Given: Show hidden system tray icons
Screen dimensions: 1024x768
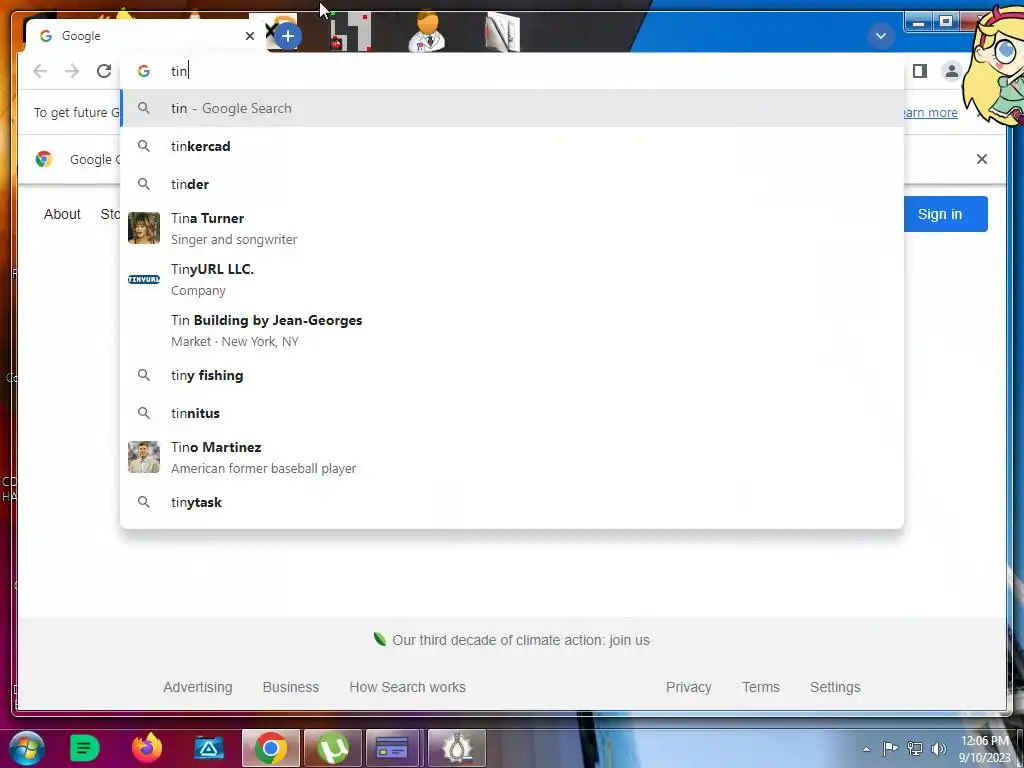Looking at the screenshot, I should pos(867,749).
